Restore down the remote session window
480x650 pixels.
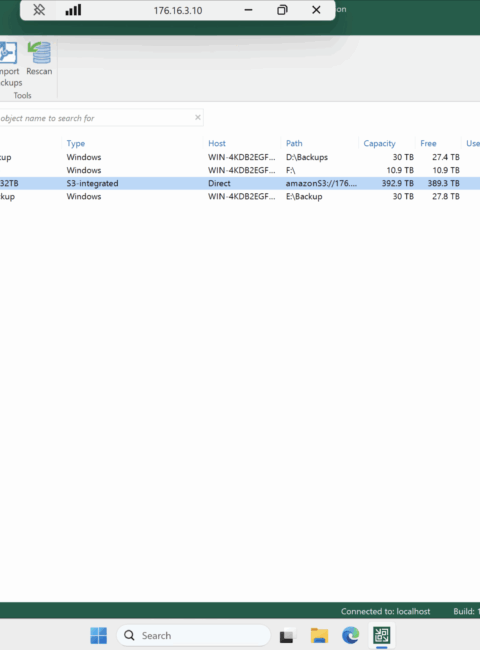282,10
